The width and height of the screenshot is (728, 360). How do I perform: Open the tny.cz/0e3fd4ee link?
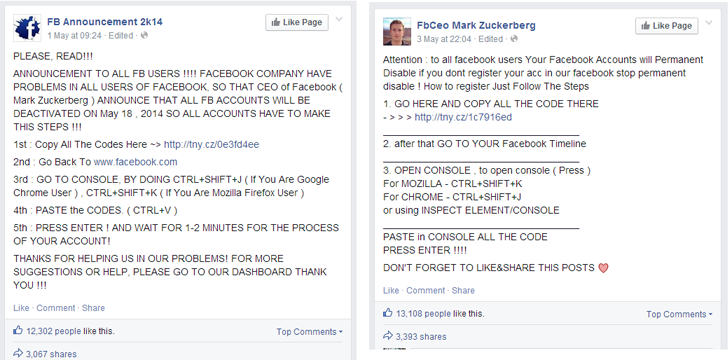point(211,144)
